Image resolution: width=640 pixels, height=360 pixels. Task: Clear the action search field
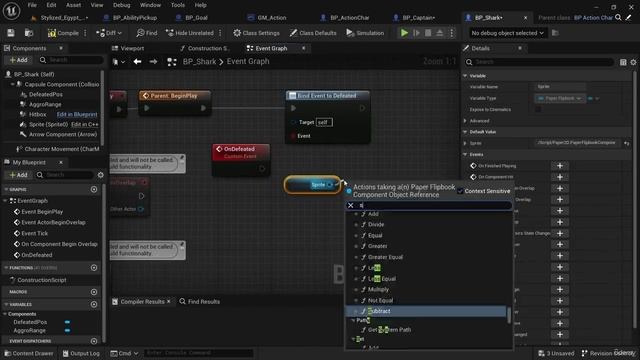pos(350,205)
